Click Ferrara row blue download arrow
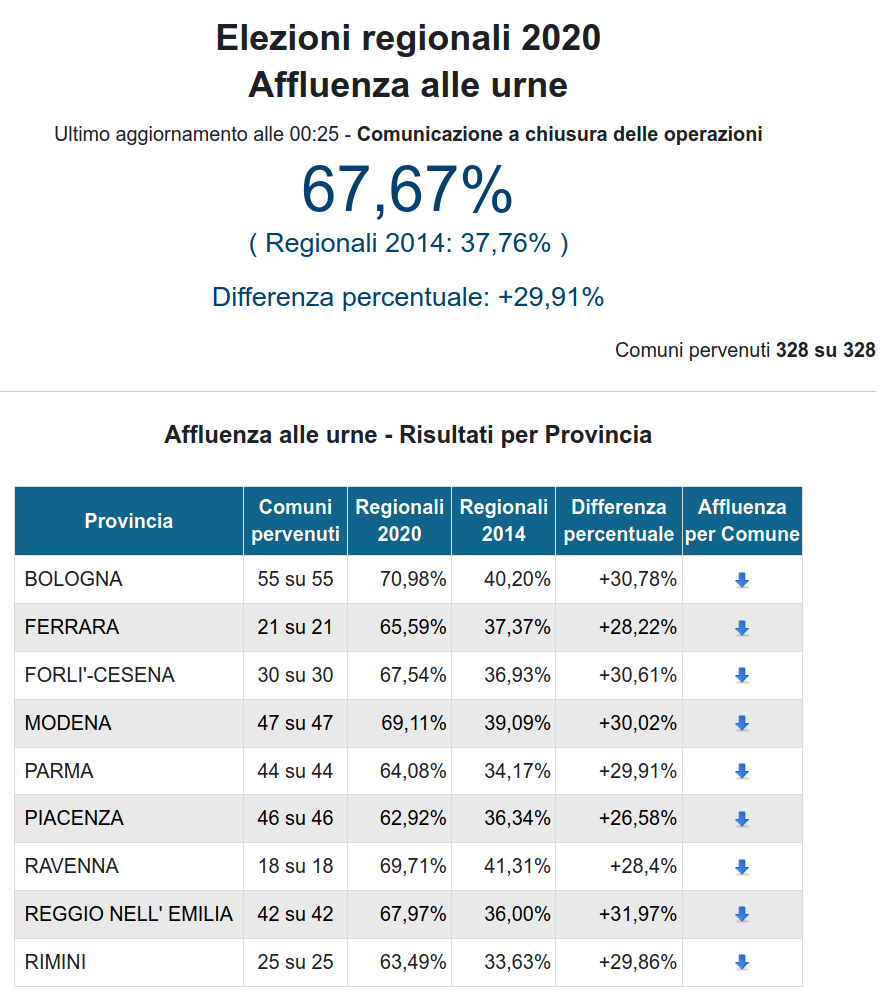The width and height of the screenshot is (891, 1008). point(742,628)
